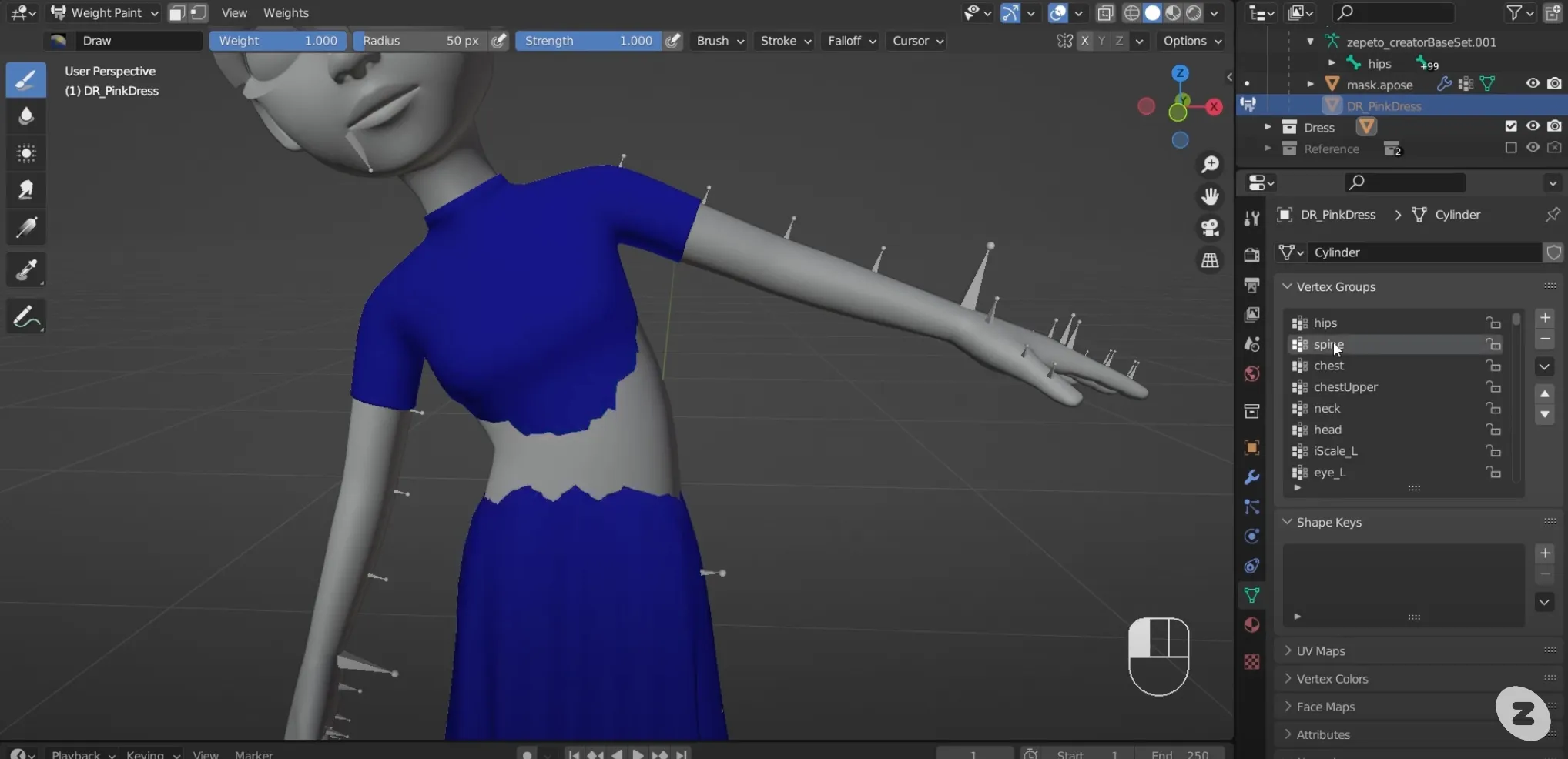Image resolution: width=1568 pixels, height=759 pixels.
Task: Enable the Reference collection checkbox
Action: 1511,147
